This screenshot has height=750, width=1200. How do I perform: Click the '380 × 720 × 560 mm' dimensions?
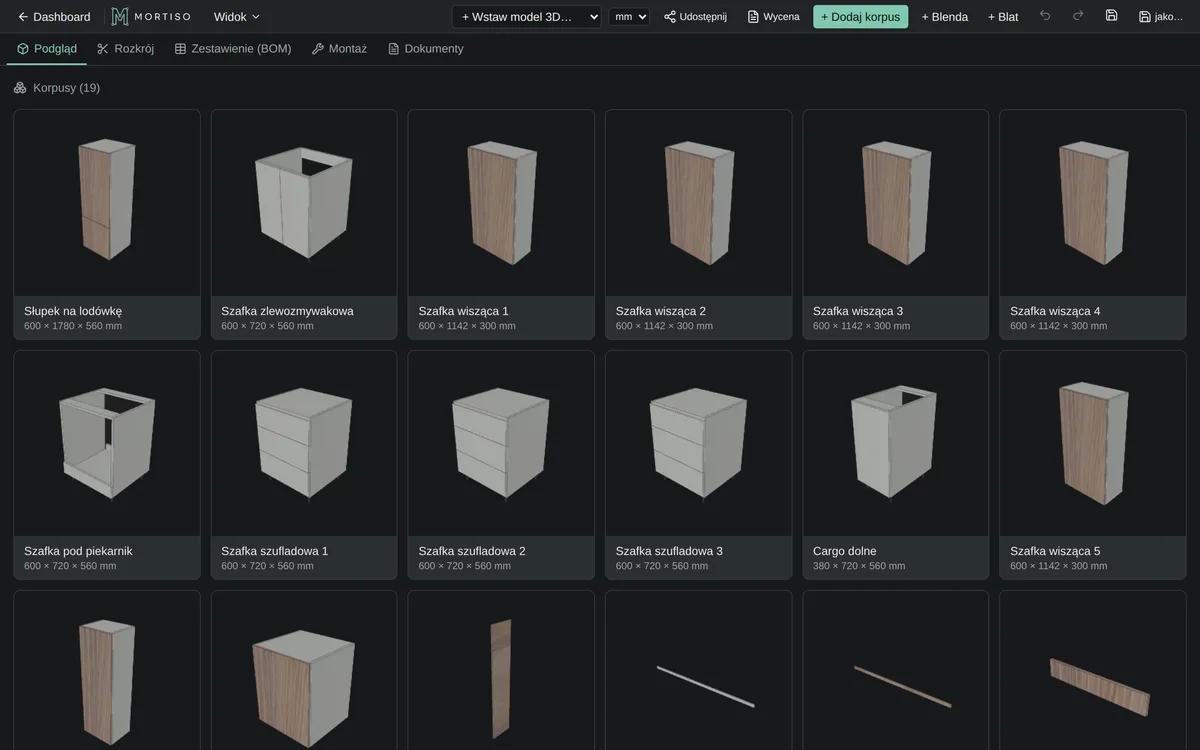(x=859, y=566)
